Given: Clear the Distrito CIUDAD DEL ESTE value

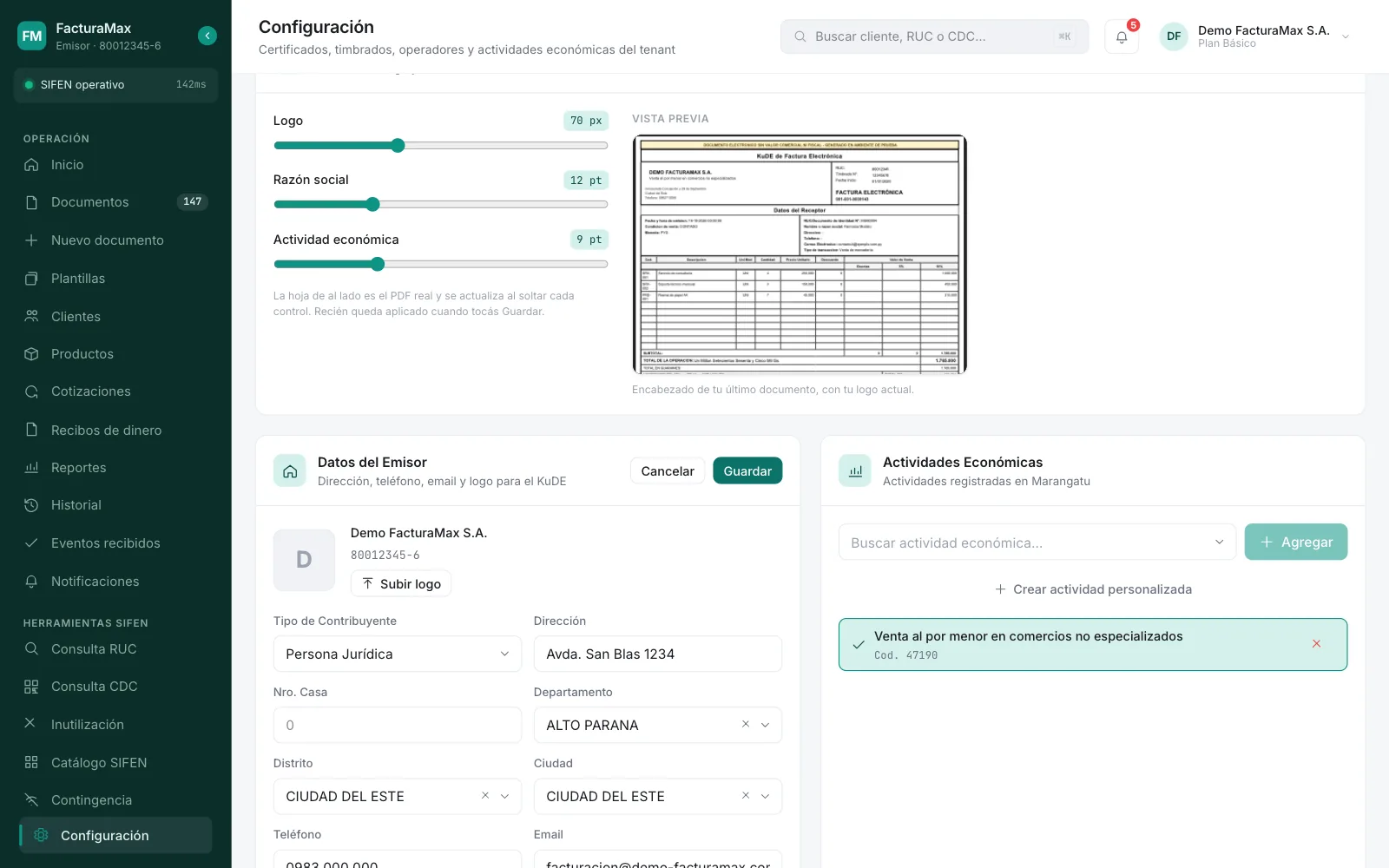Looking at the screenshot, I should (484, 795).
